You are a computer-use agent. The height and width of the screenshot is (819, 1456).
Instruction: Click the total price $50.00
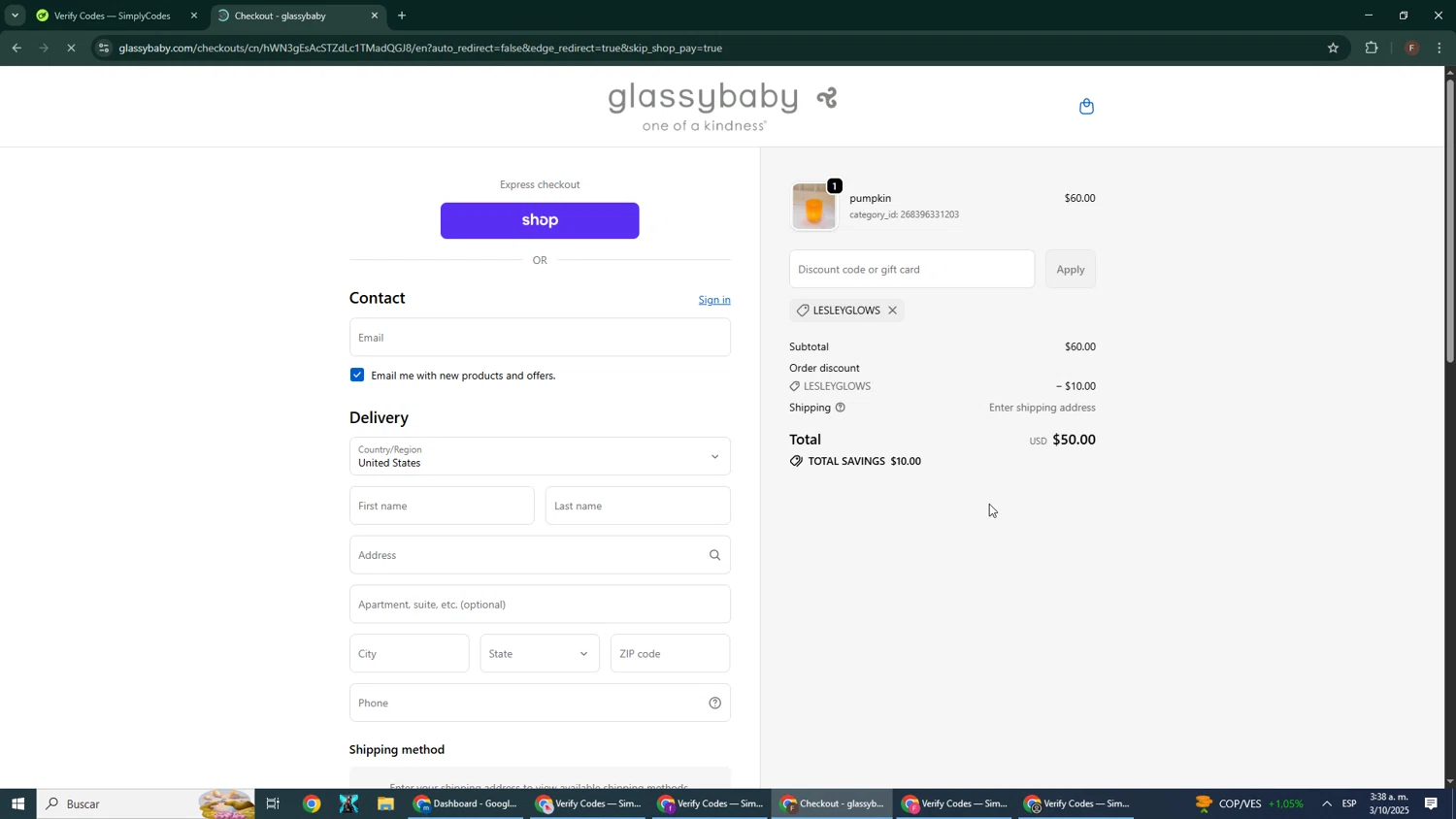click(x=1074, y=440)
